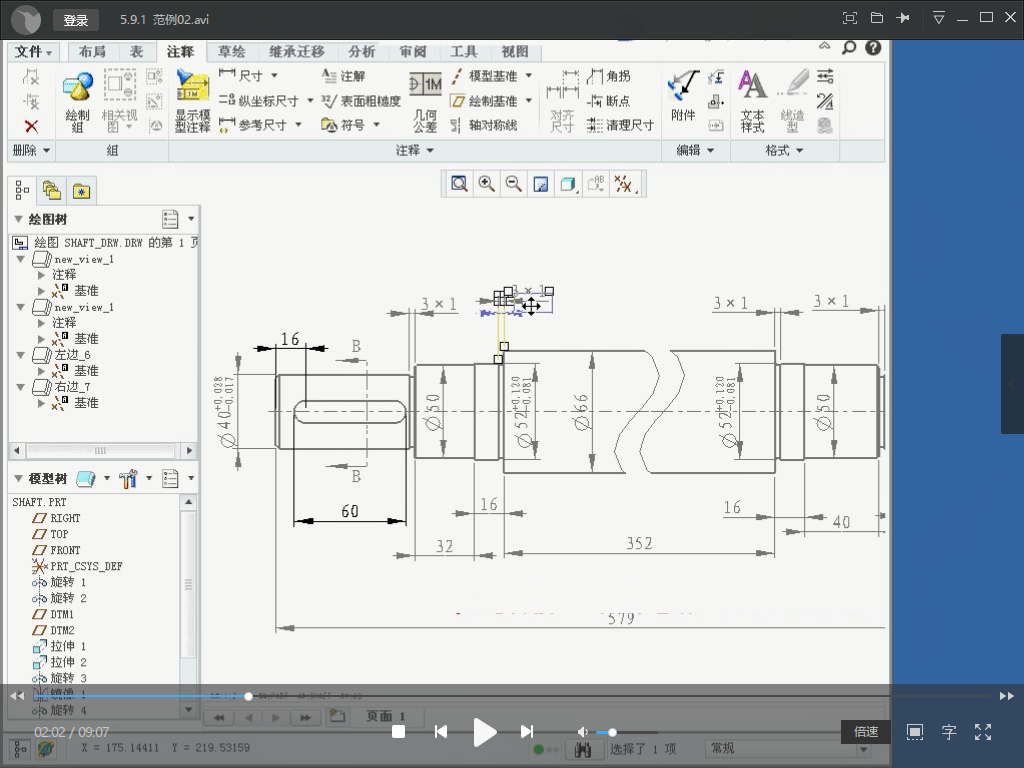Click the red X delete icon
The height and width of the screenshot is (768, 1024).
point(31,126)
